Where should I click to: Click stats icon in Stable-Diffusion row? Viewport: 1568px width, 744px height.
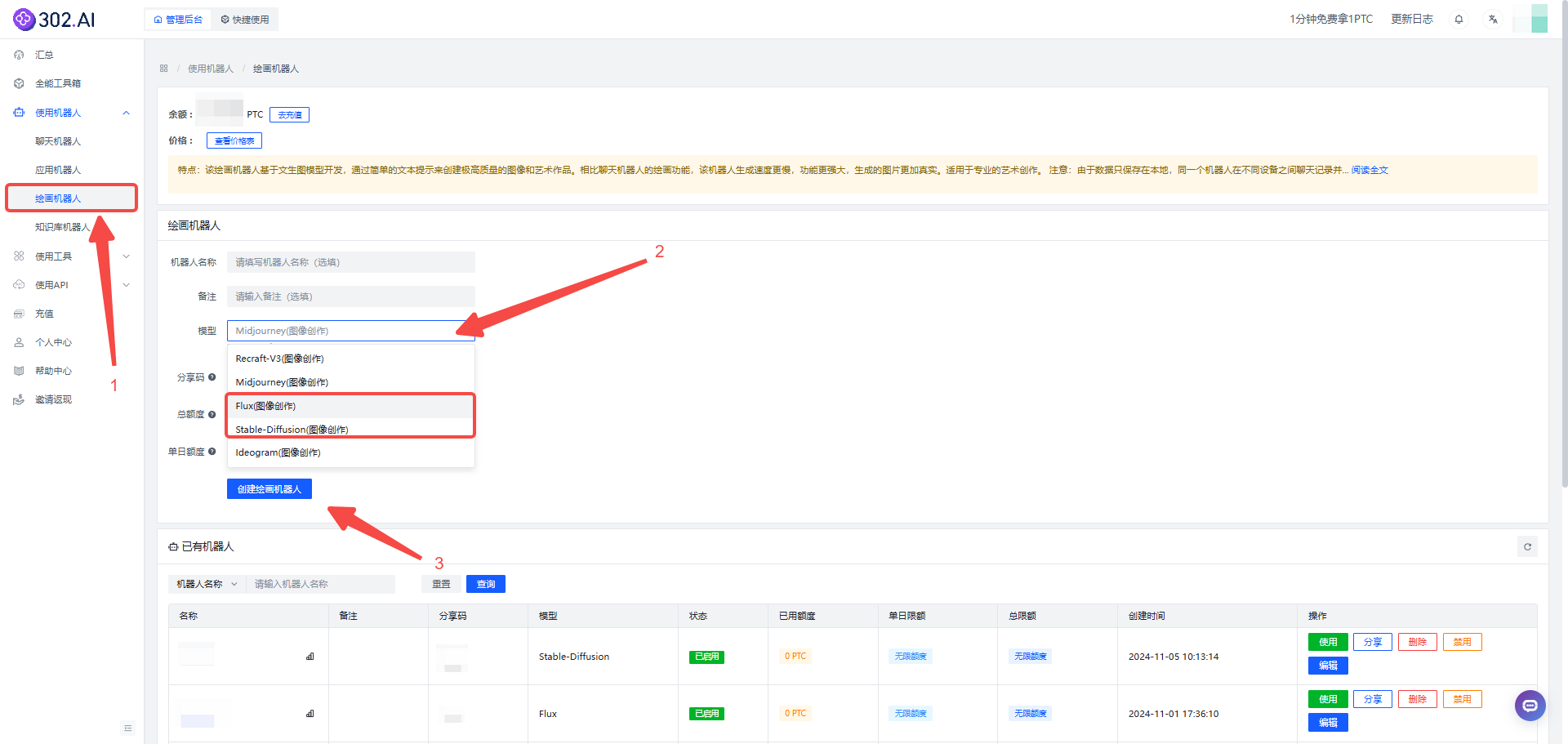point(310,657)
